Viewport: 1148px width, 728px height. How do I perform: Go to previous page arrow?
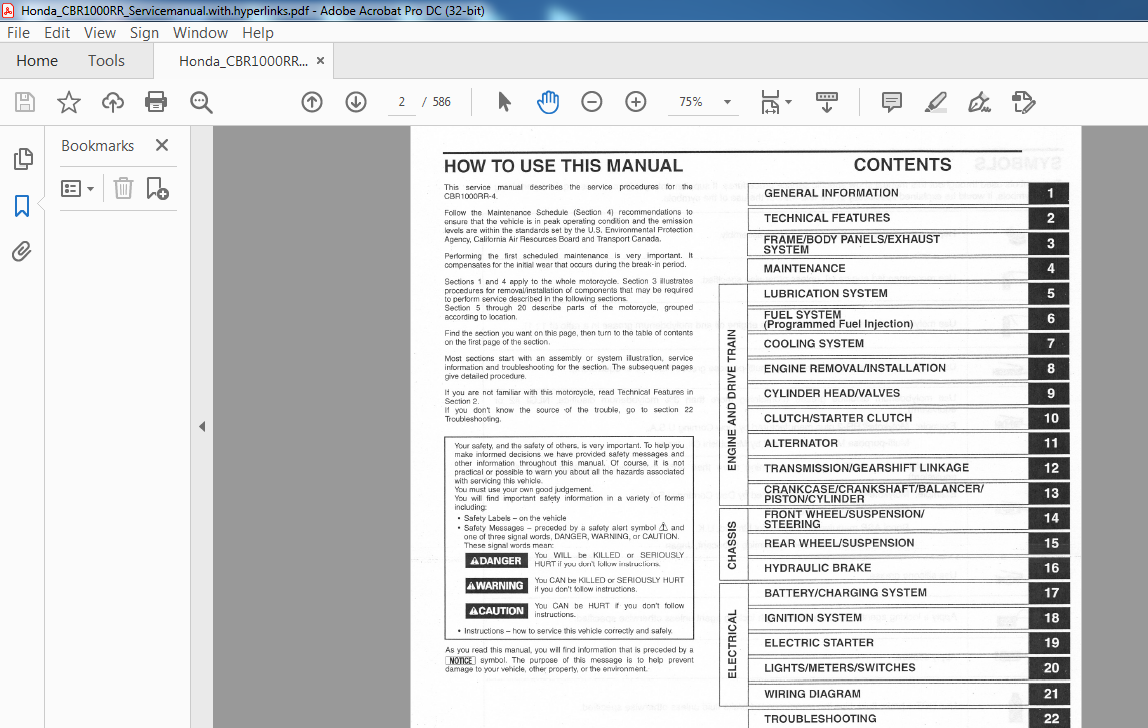click(x=312, y=102)
